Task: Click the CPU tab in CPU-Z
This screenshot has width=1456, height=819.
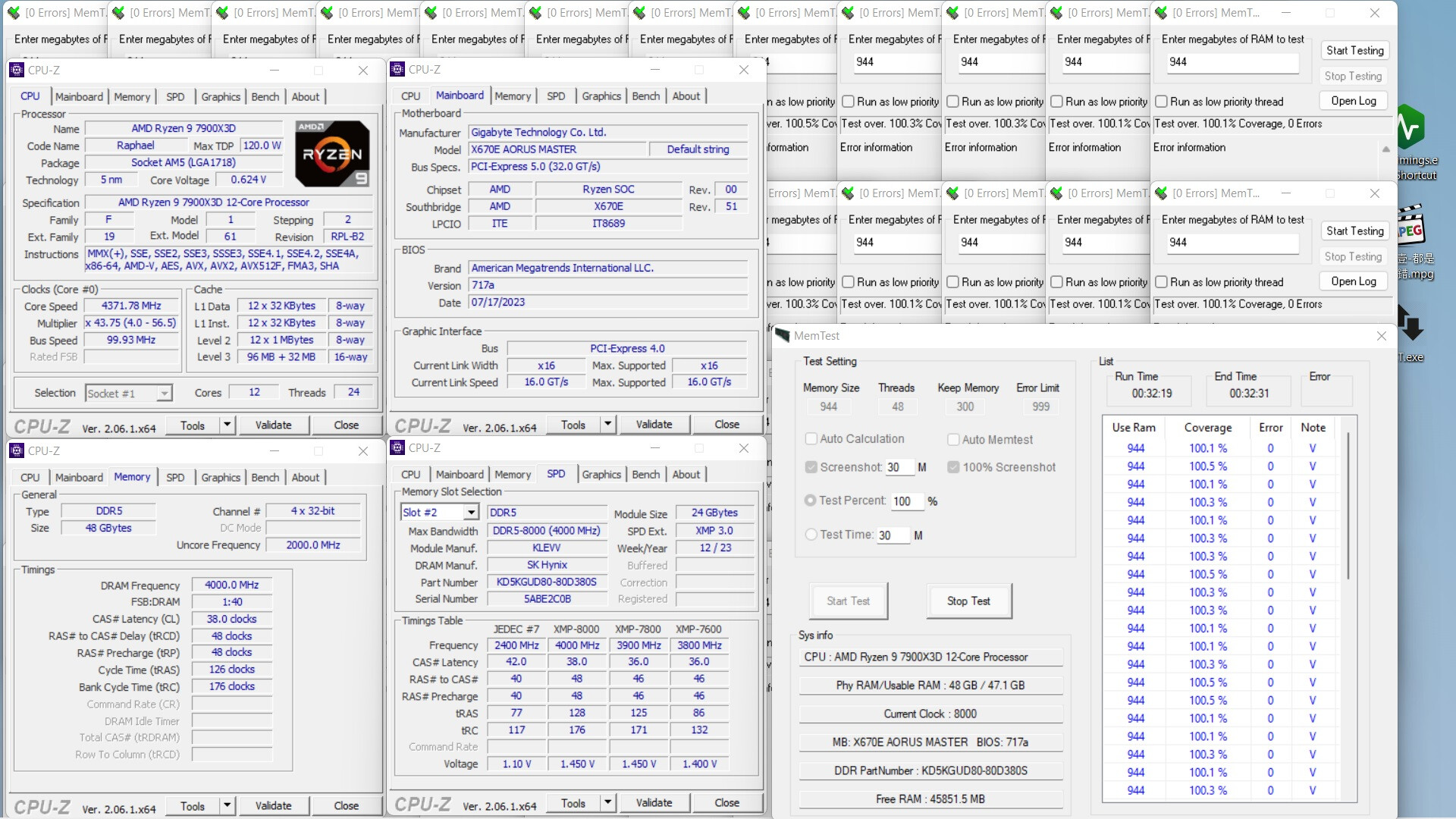Action: pyautogui.click(x=29, y=96)
